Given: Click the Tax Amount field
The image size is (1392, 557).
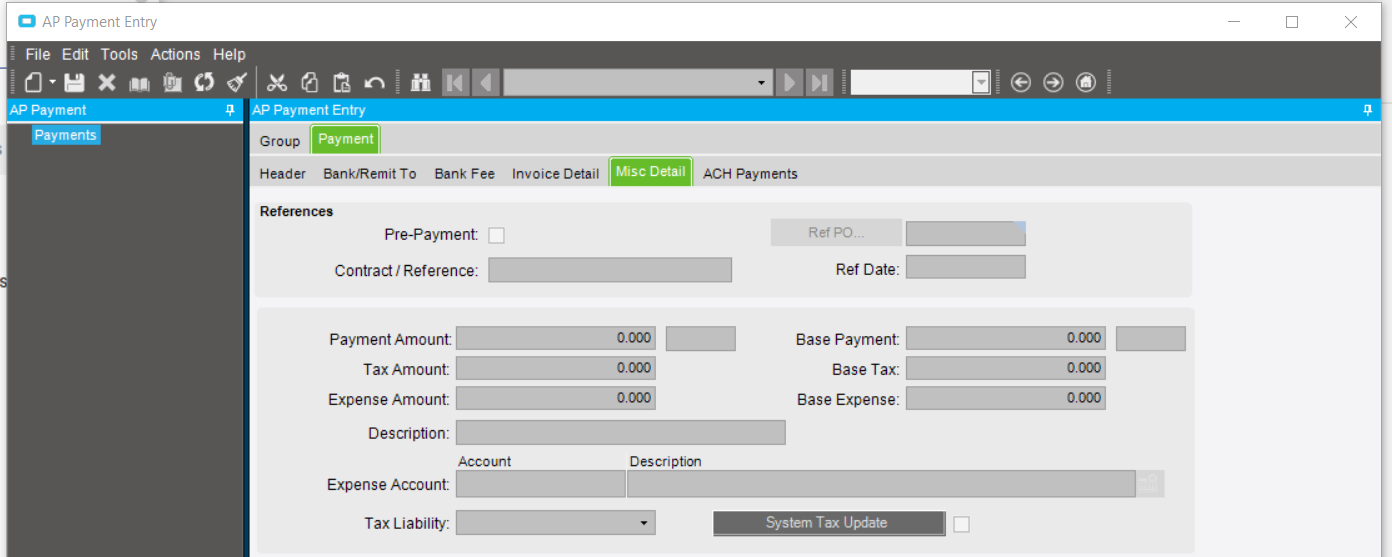Looking at the screenshot, I should pos(556,368).
